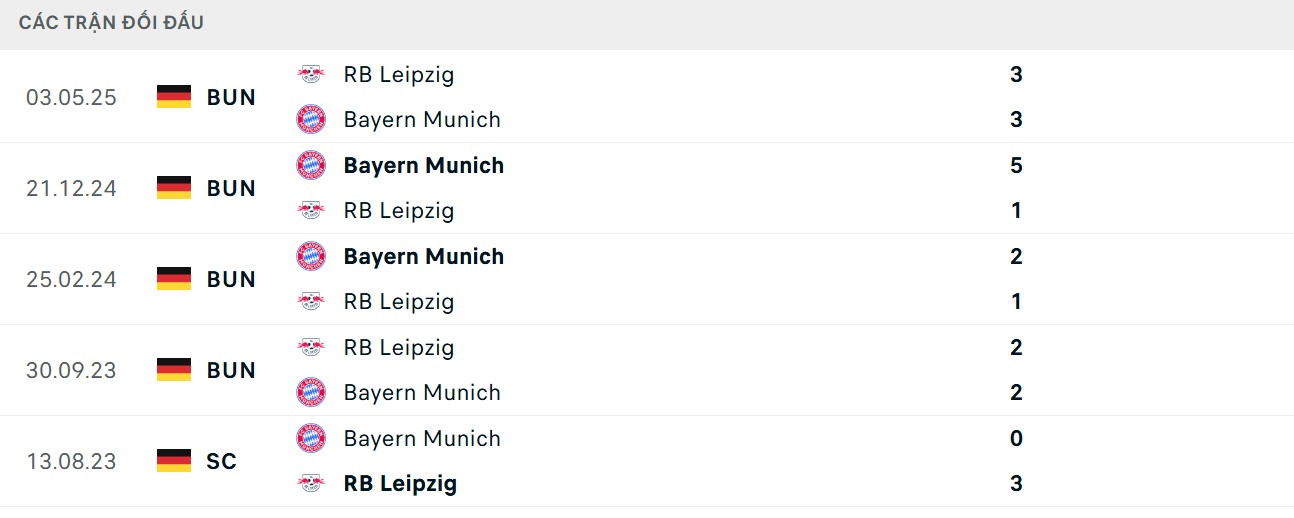Click RB Leipzig logo in 21.12.24 match
1294x518 pixels.
coord(311,211)
